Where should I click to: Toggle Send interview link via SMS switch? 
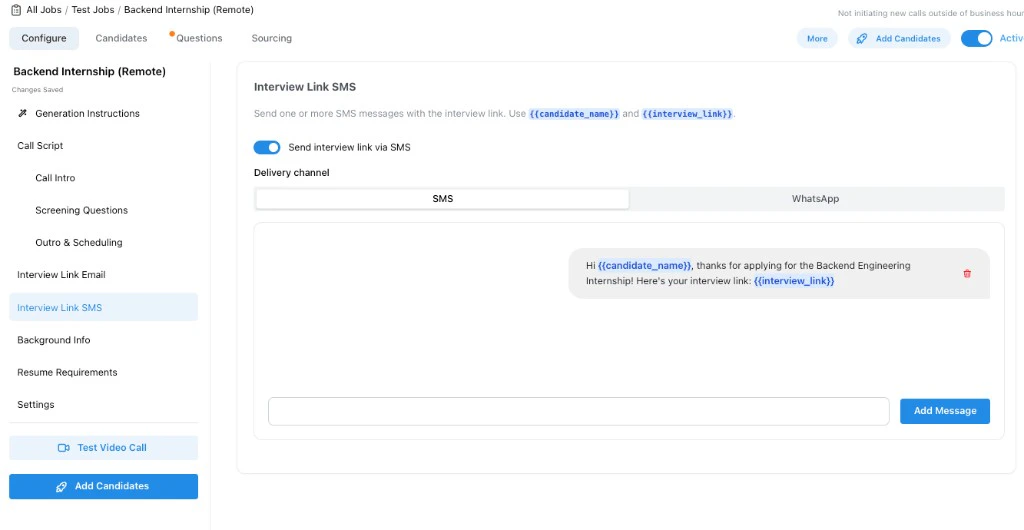tap(266, 148)
